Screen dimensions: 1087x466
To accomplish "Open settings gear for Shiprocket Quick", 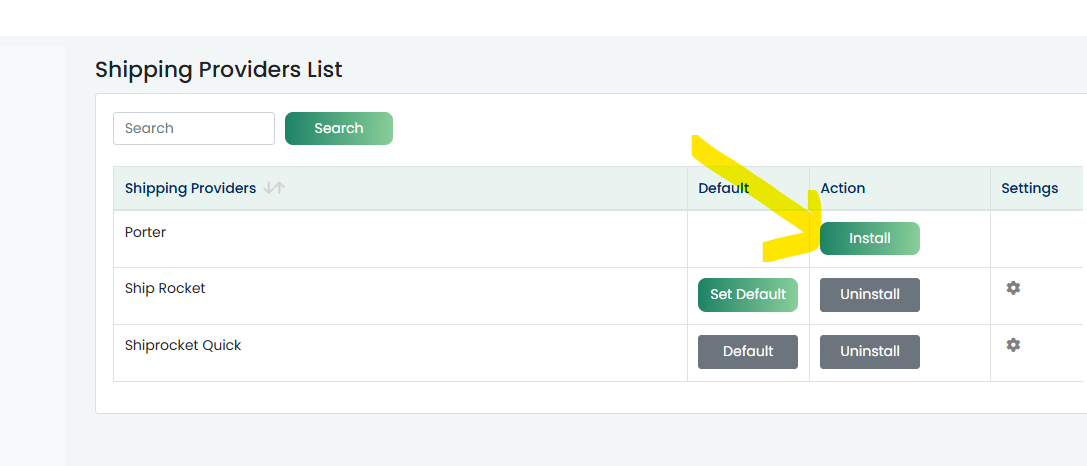I will pyautogui.click(x=1013, y=345).
